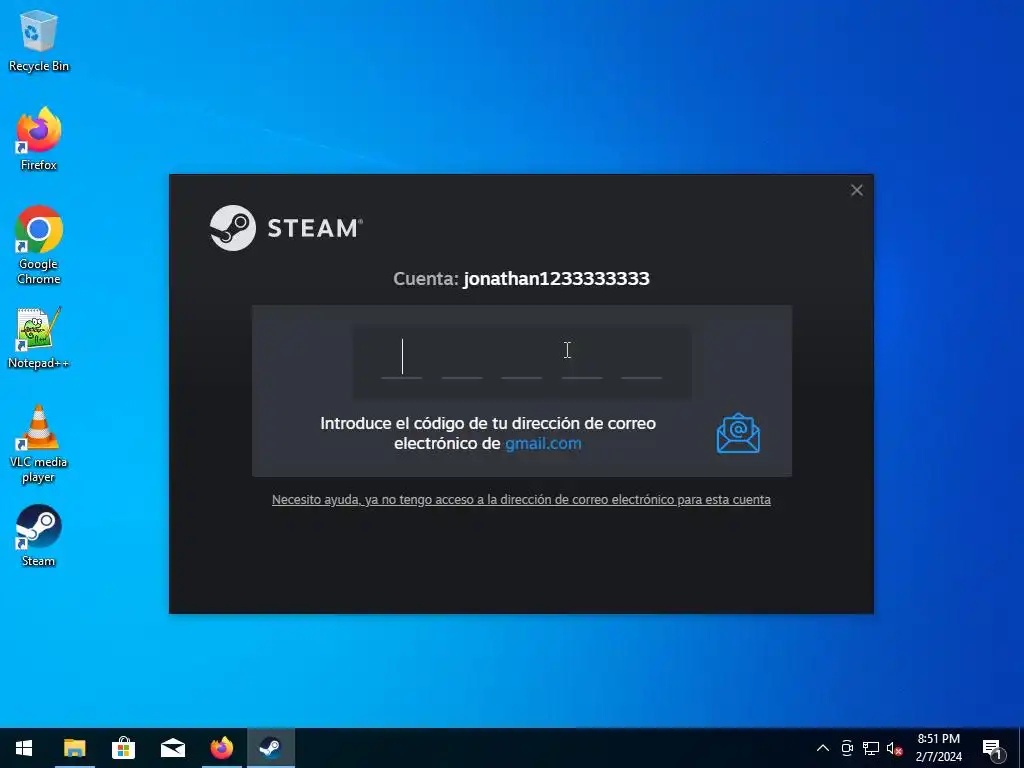1024x768 pixels.
Task: Open the Windows Start menu
Action: click(x=24, y=748)
